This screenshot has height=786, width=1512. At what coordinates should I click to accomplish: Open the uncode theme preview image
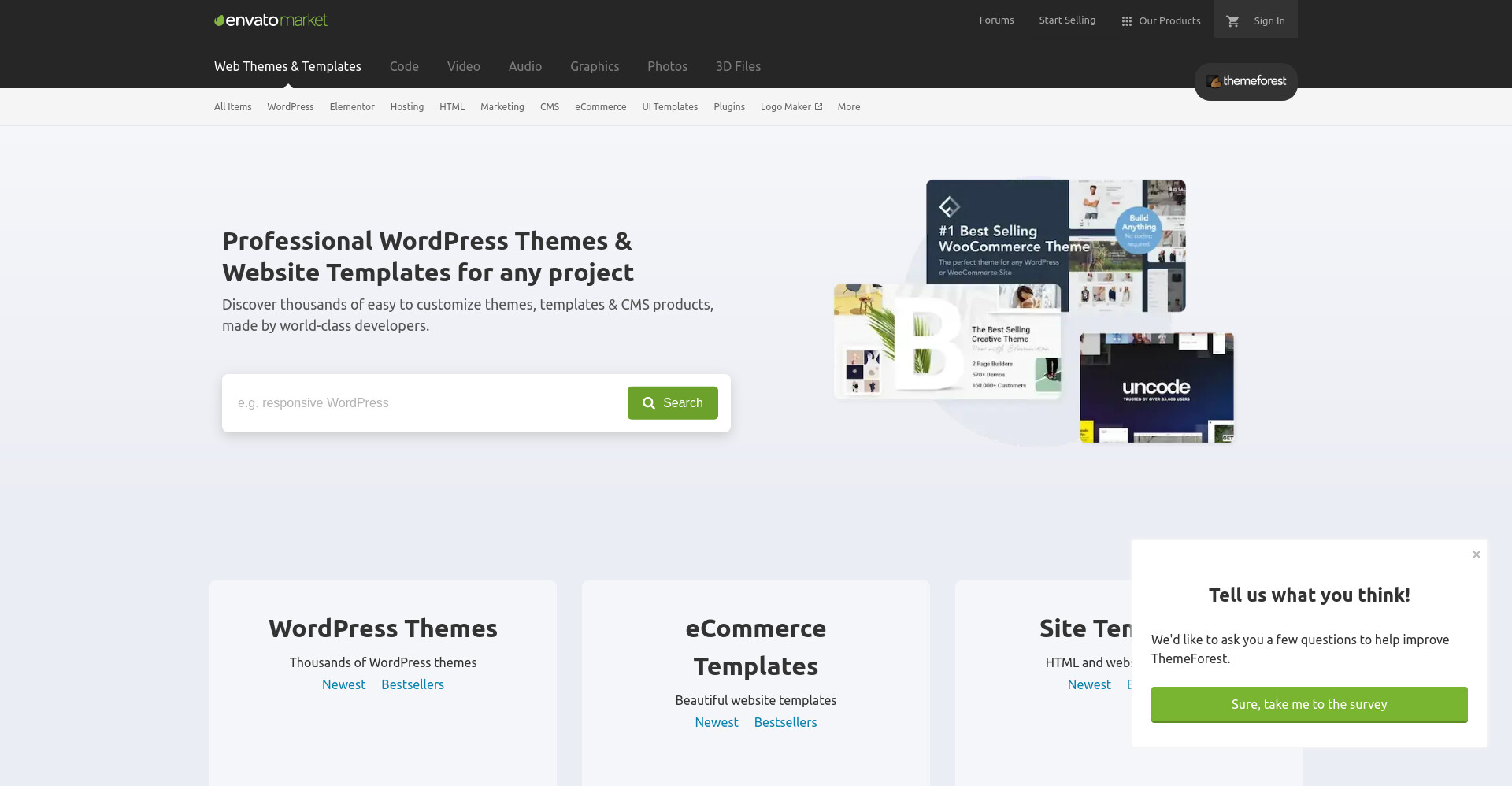[x=1157, y=387]
